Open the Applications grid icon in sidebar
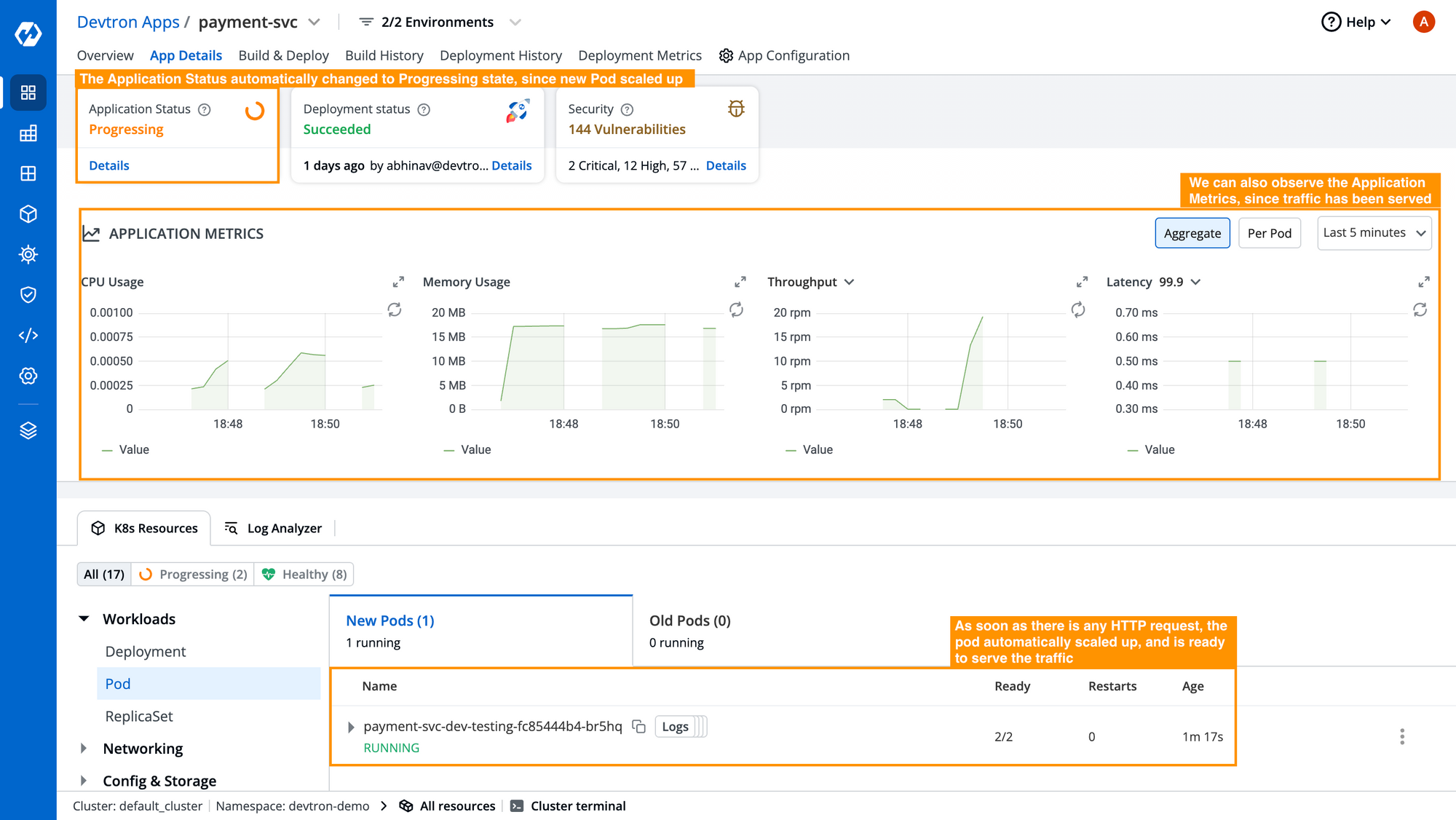Viewport: 1456px width, 820px height. click(x=28, y=92)
